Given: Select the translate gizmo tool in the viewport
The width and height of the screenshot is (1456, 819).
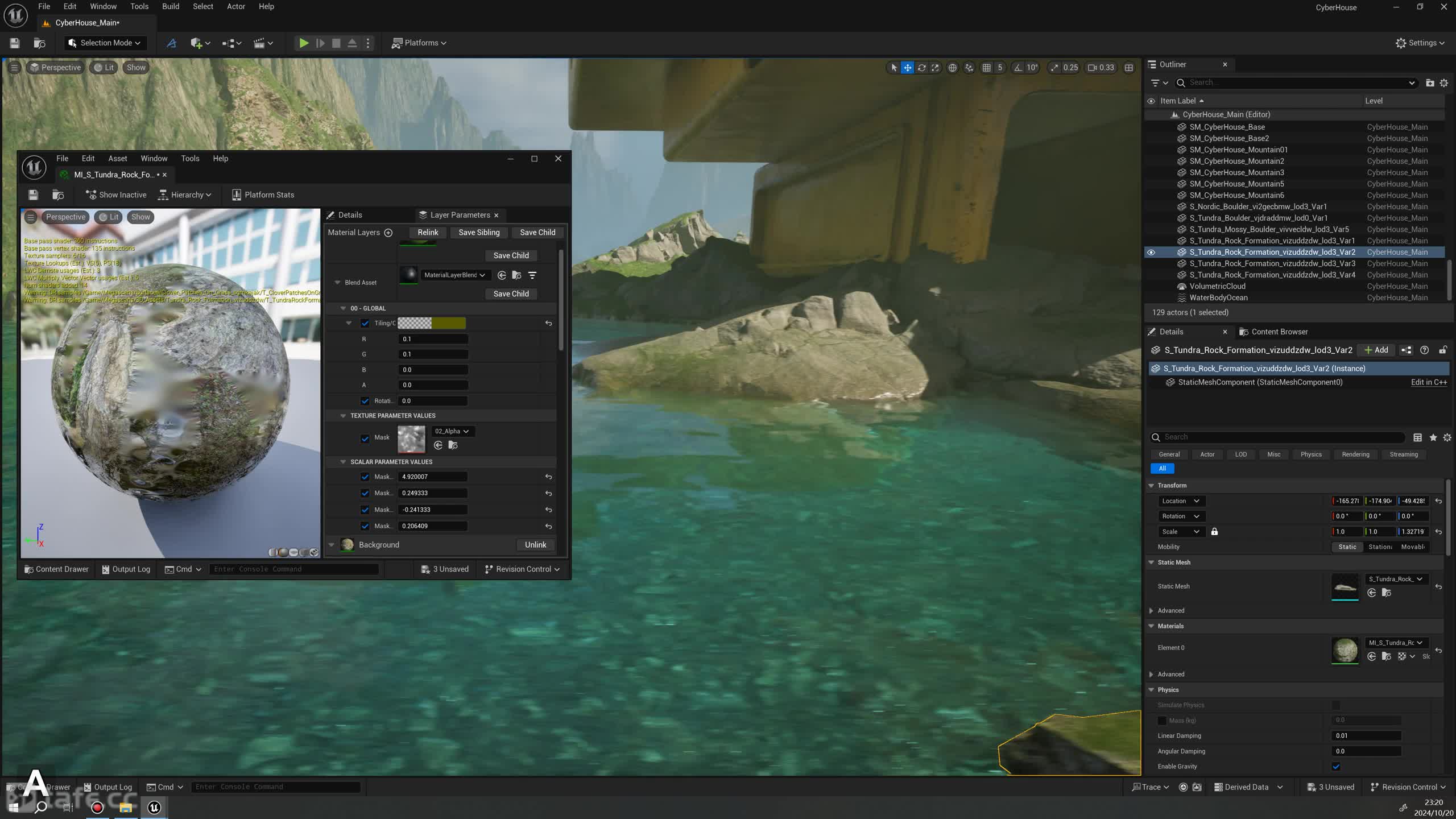Looking at the screenshot, I should click(x=908, y=67).
